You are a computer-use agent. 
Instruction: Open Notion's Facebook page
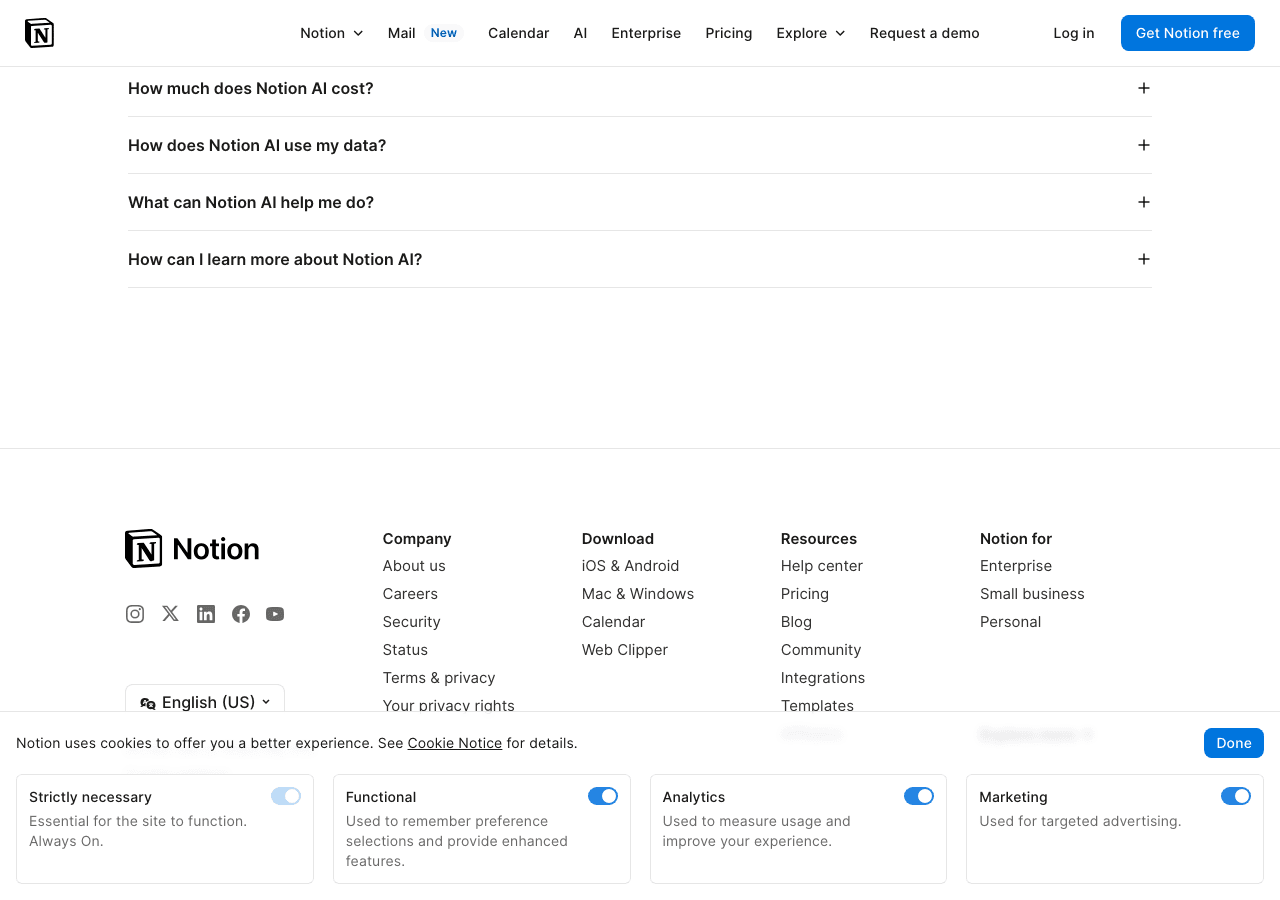click(x=240, y=613)
